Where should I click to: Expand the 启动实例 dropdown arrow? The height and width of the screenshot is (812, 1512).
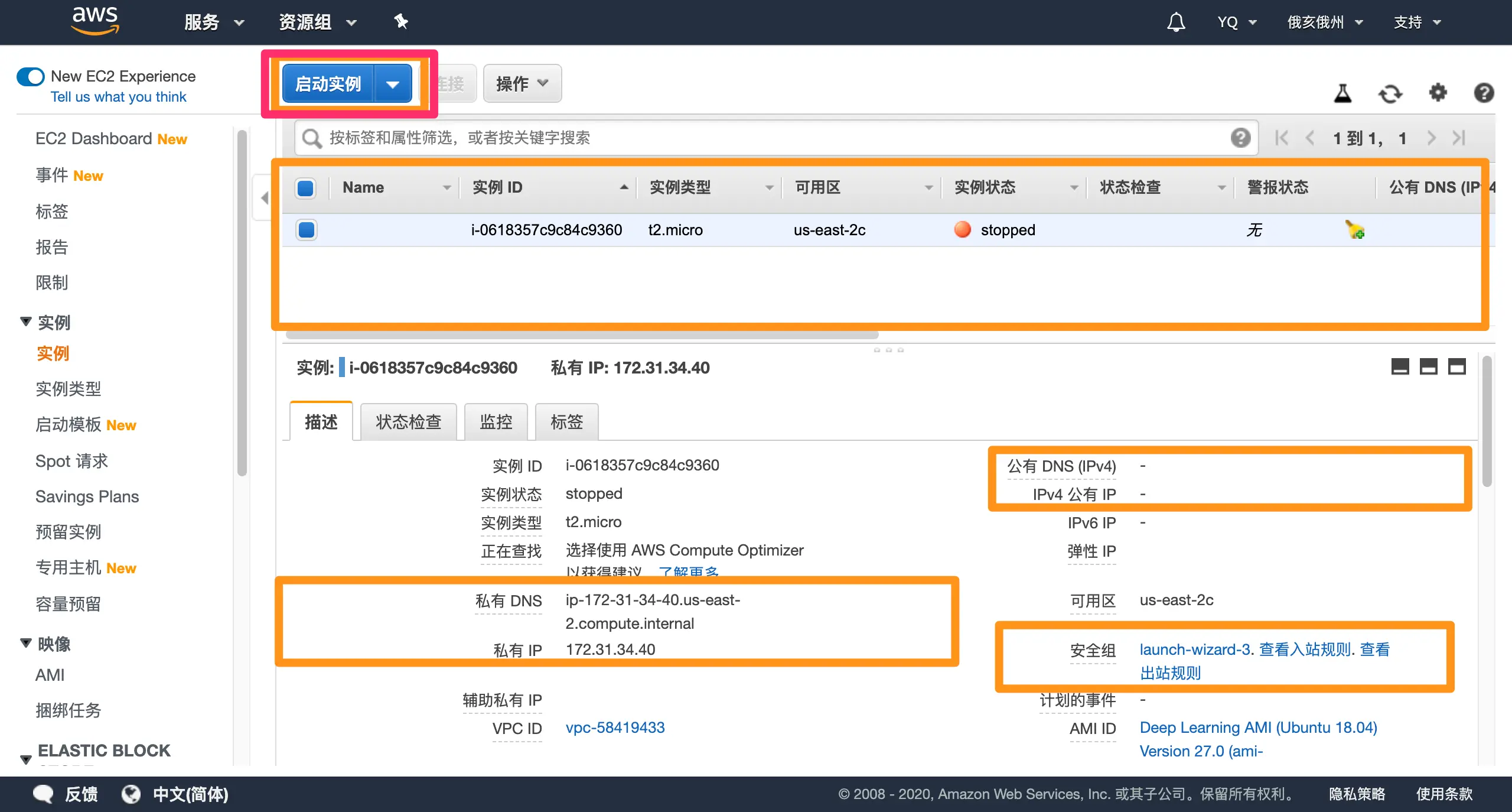point(393,84)
